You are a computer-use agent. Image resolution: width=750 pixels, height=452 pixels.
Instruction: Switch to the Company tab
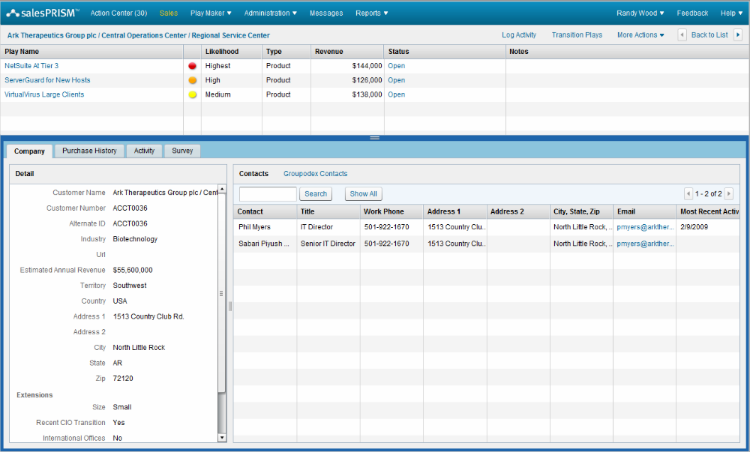click(x=29, y=151)
